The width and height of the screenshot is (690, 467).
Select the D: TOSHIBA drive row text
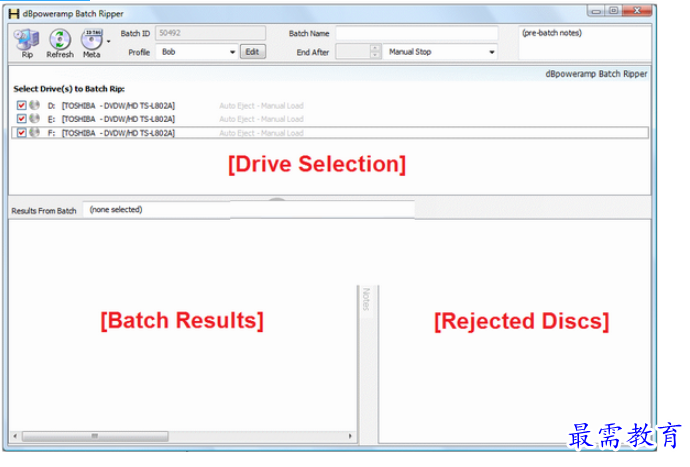(111, 106)
